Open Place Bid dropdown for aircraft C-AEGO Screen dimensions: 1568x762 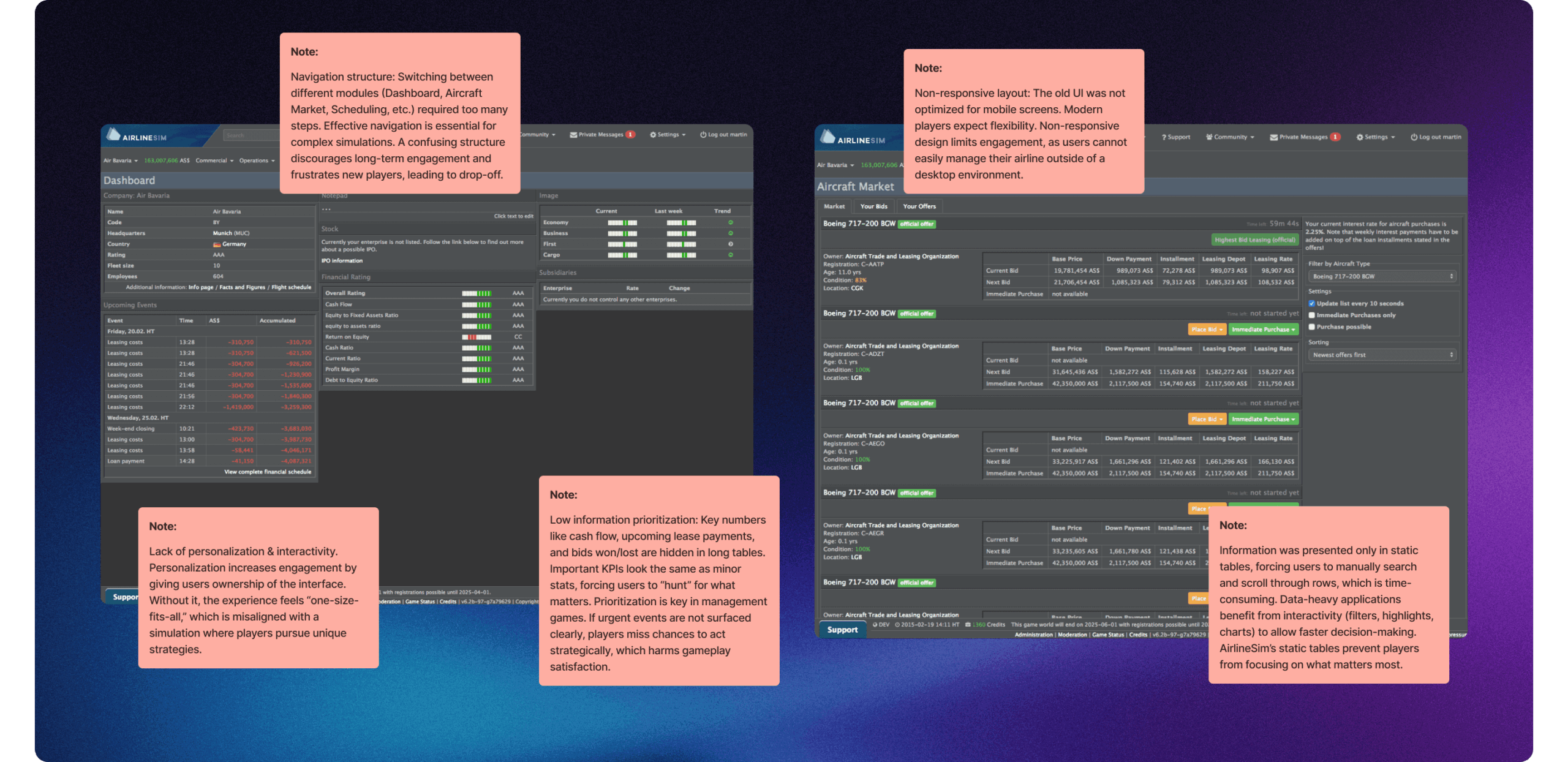coord(1207,419)
